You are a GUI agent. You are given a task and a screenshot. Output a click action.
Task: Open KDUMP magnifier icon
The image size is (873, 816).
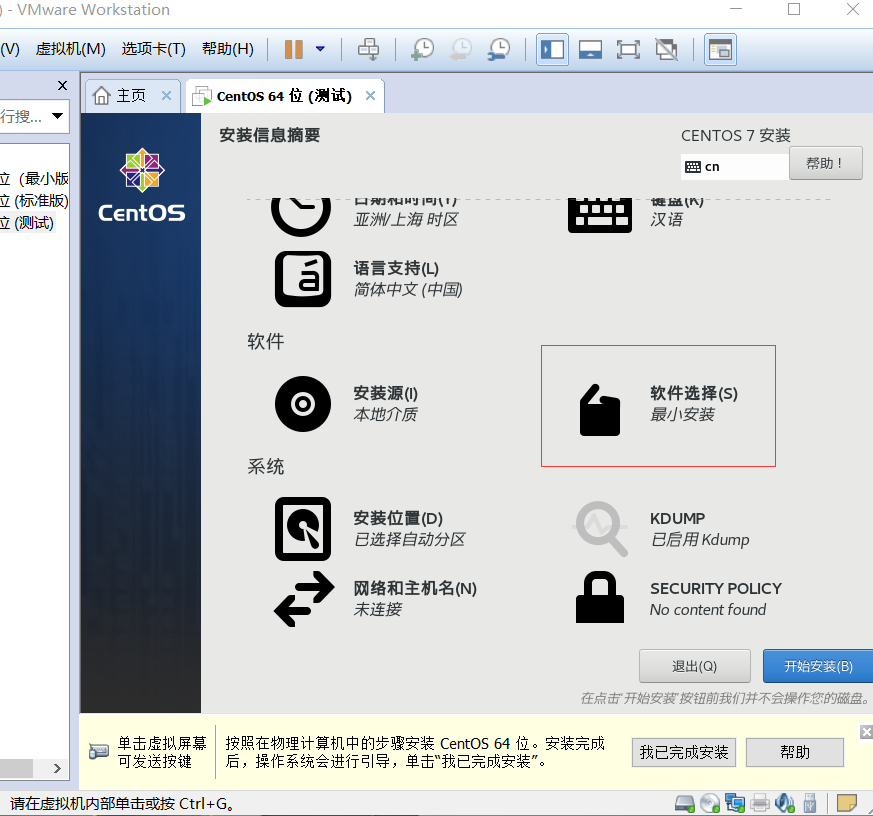coord(601,529)
